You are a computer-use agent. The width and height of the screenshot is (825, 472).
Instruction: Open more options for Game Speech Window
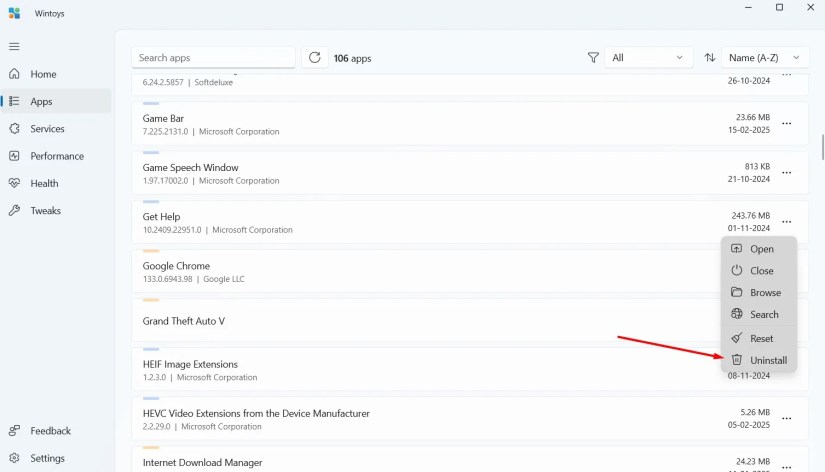[787, 173]
